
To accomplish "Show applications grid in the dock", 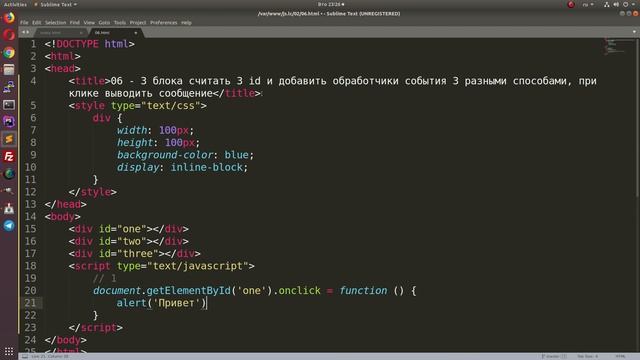I will (x=9, y=351).
